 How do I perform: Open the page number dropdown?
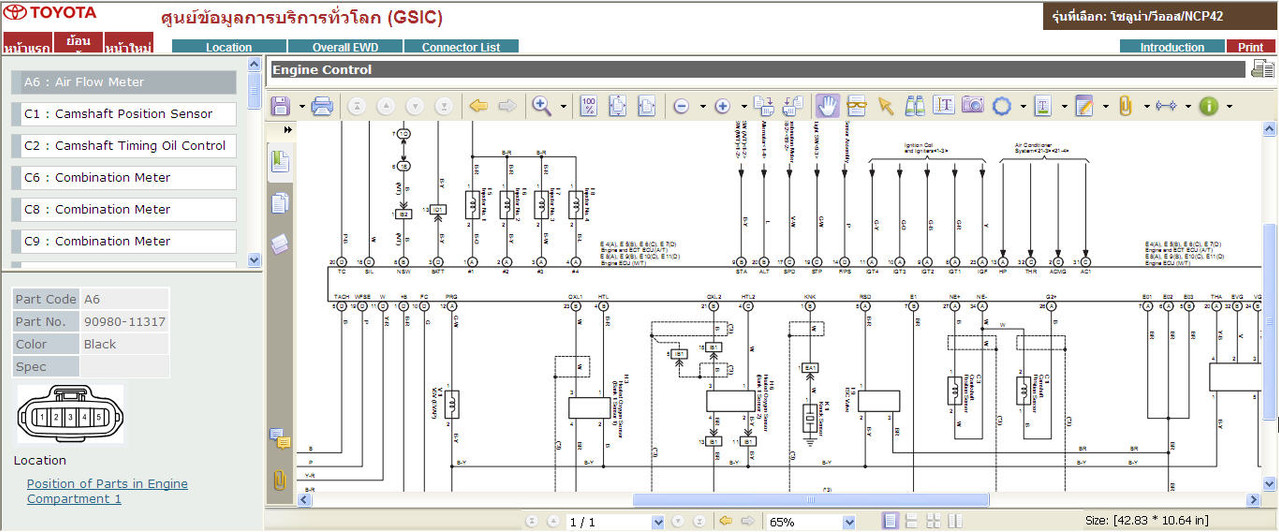[657, 522]
